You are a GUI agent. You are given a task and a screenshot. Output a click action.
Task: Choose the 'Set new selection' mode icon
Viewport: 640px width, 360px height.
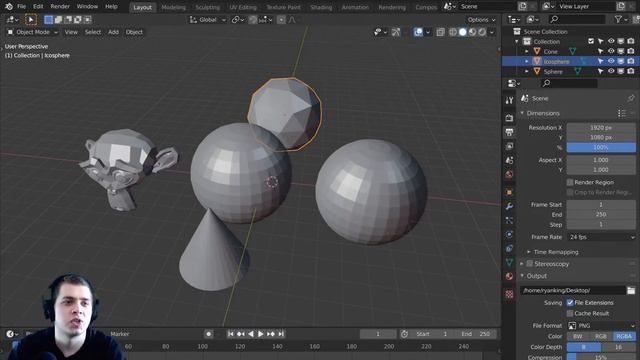pyautogui.click(x=49, y=20)
